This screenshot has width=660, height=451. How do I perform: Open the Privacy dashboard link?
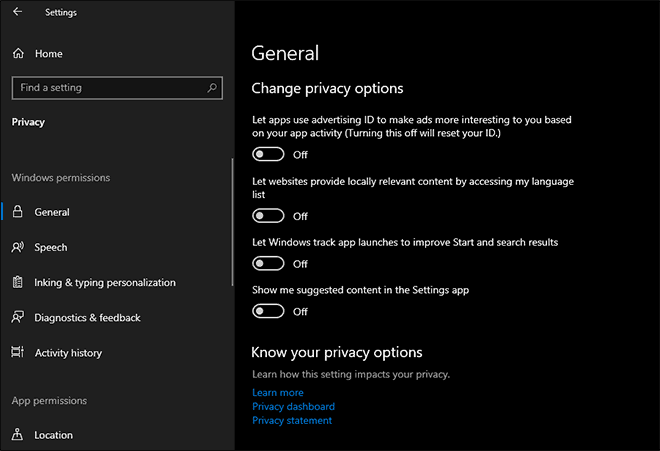point(293,406)
